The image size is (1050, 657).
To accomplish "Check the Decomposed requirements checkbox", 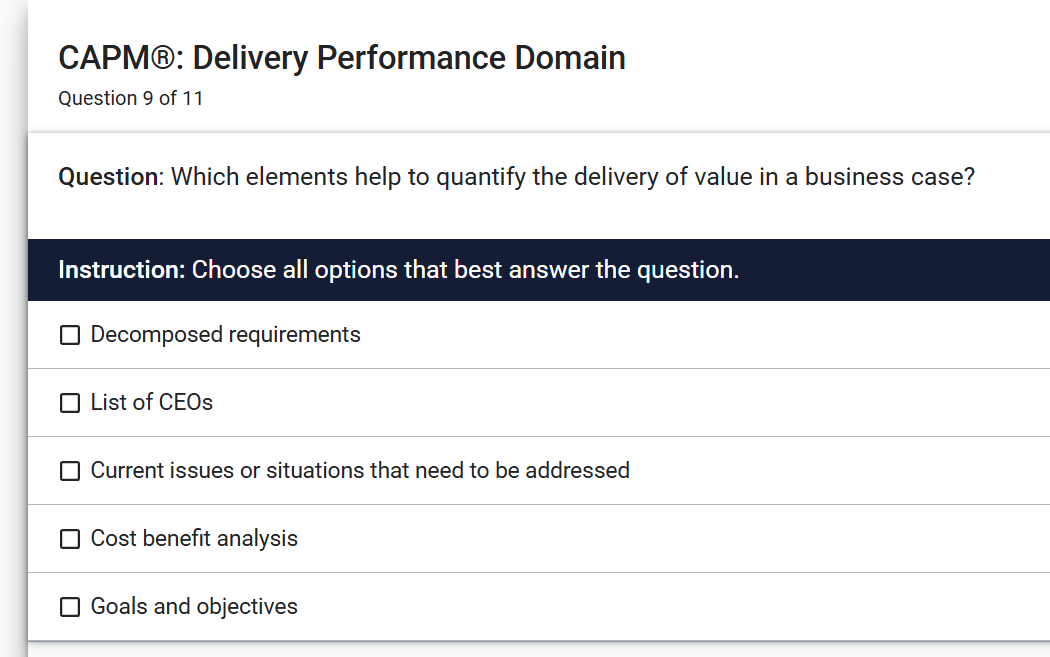I will point(69,334).
